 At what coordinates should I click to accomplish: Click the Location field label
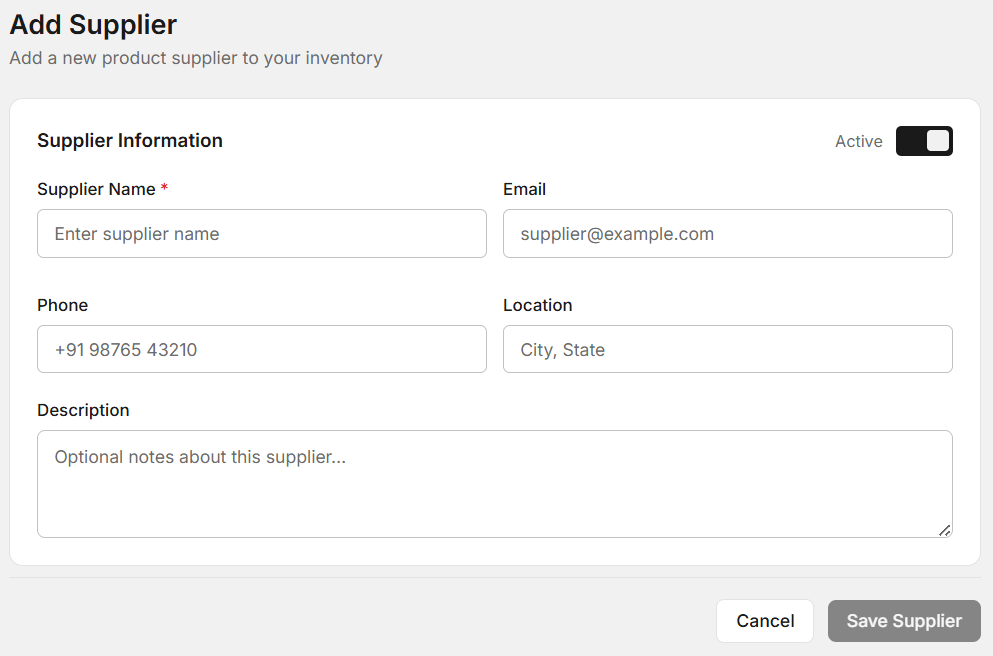537,305
